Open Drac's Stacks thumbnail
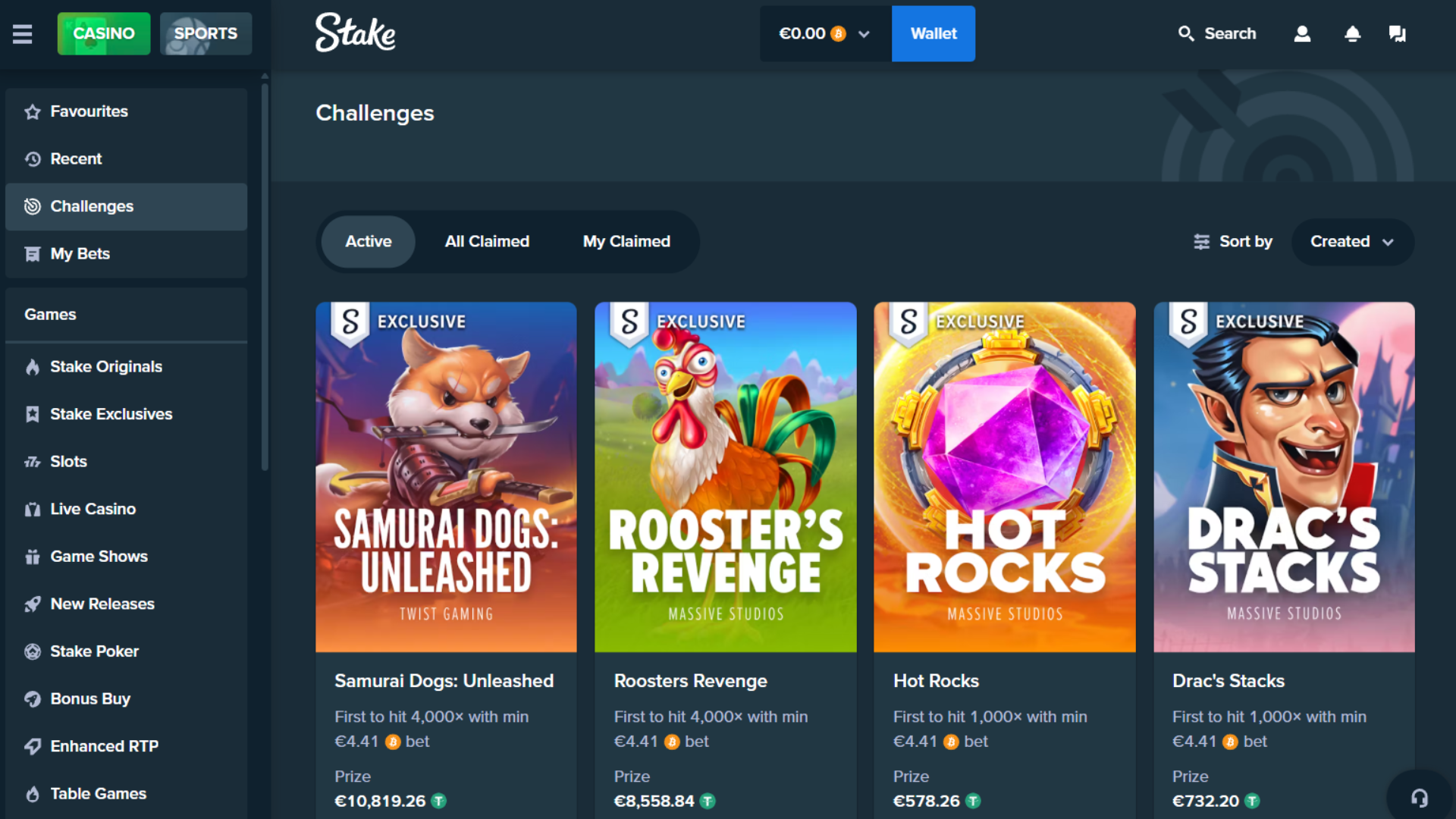 pos(1284,477)
